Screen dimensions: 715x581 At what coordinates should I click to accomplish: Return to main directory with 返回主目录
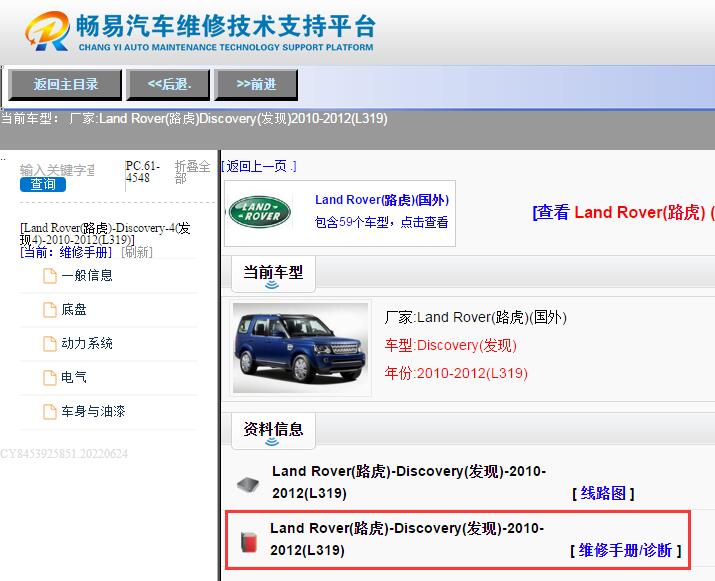65,84
